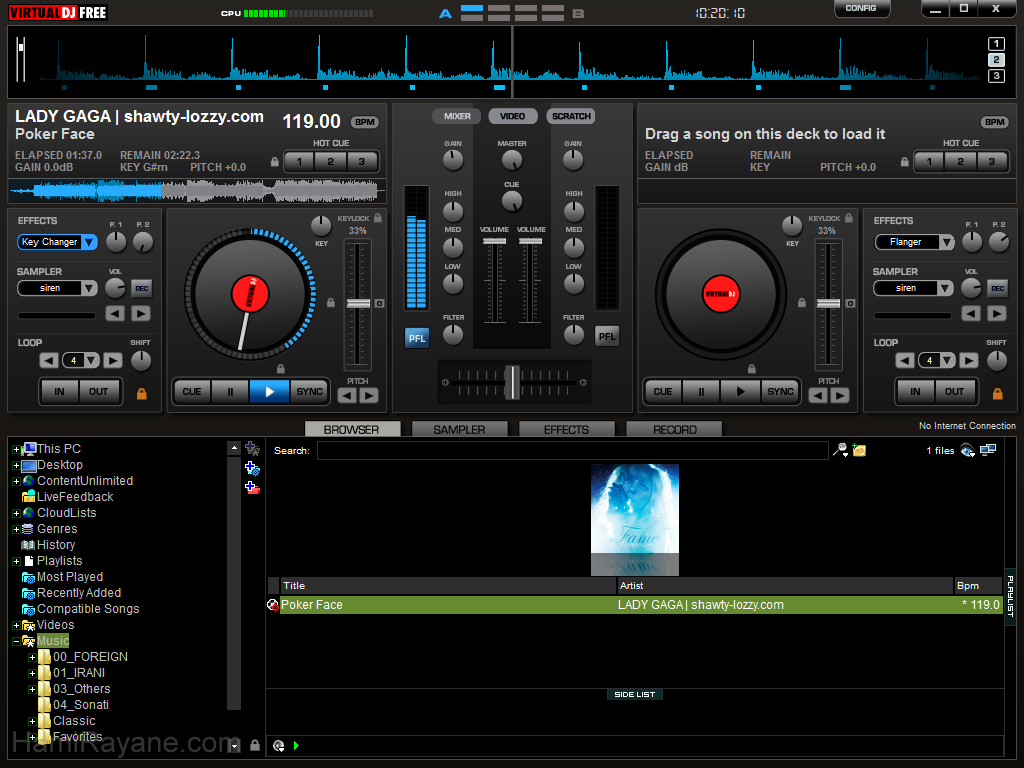Image resolution: width=1024 pixels, height=768 pixels.
Task: Switch to the SAMPLER tab
Action: click(459, 429)
